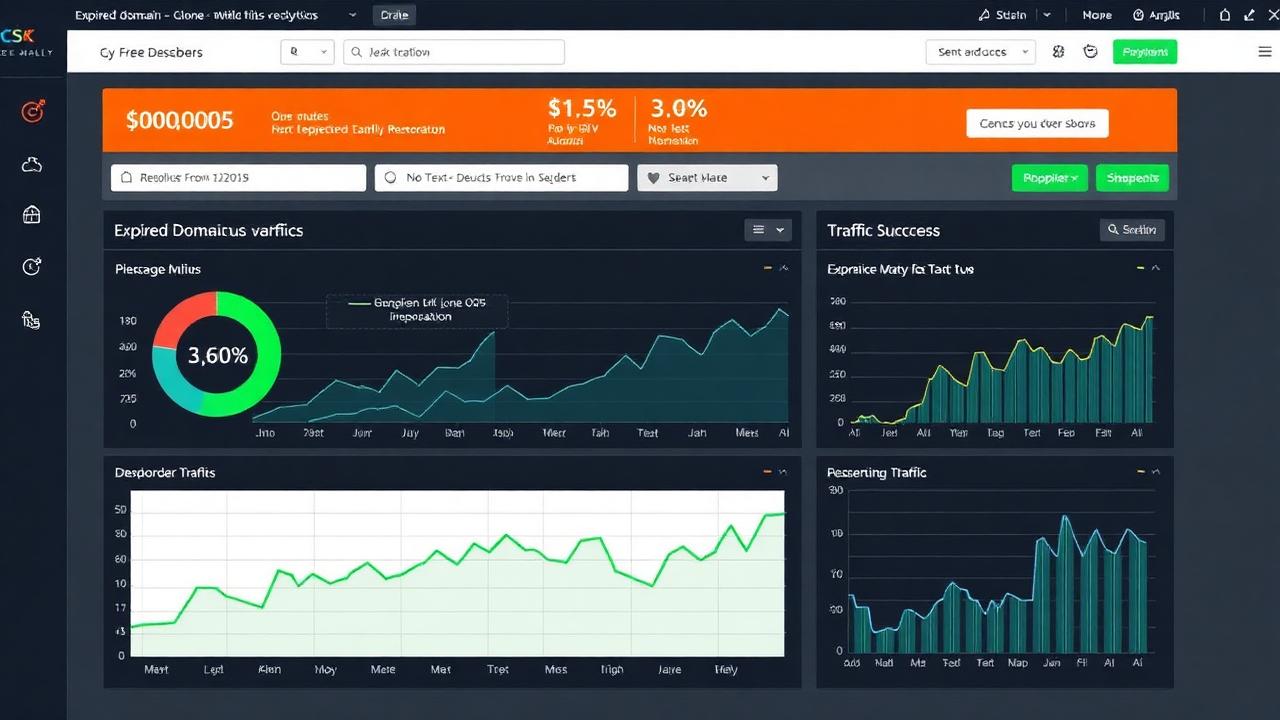Toggle the circle option in No Text field
The image size is (1280, 720).
tap(391, 178)
